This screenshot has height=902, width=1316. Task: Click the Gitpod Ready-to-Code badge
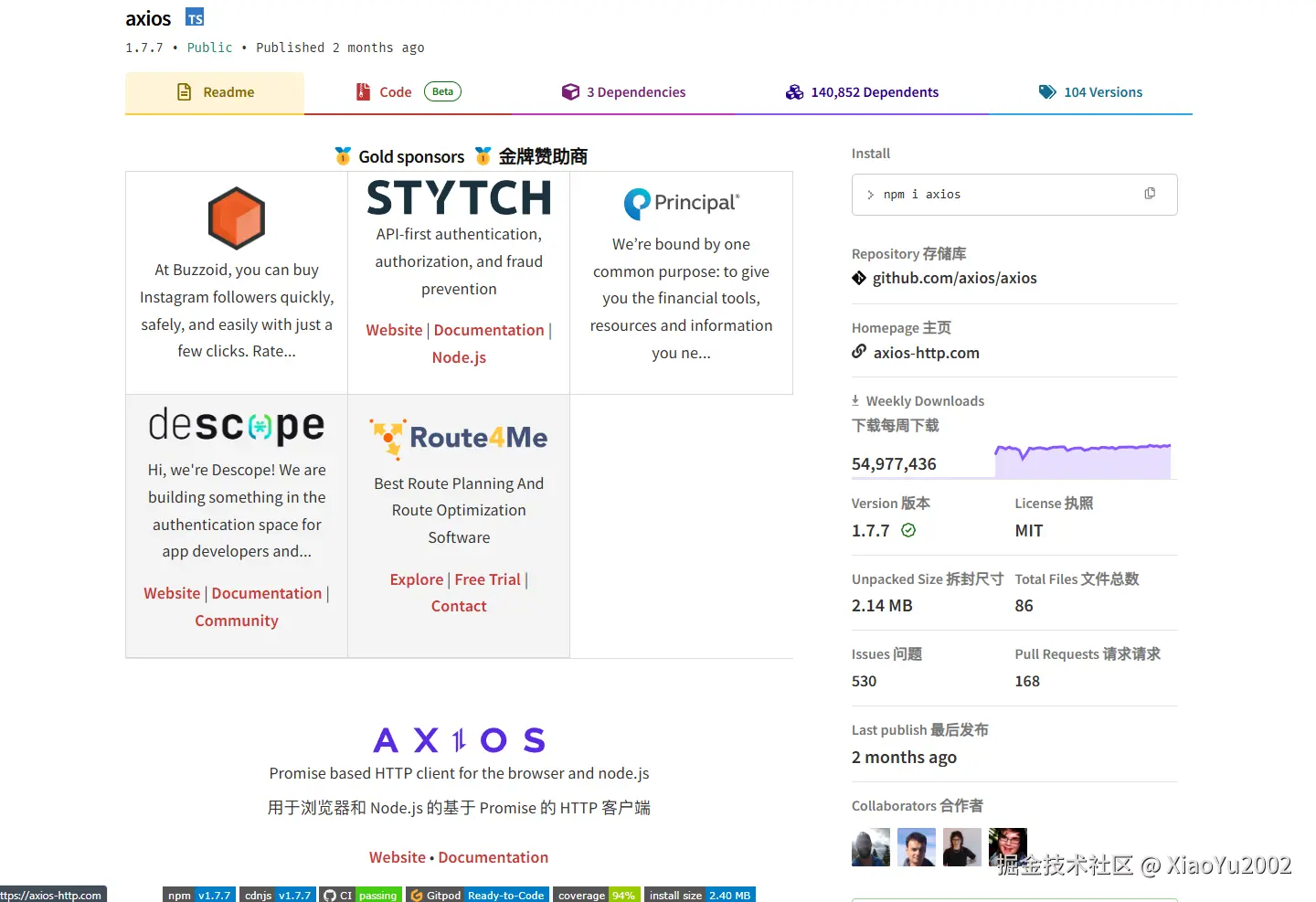pyautogui.click(x=477, y=895)
